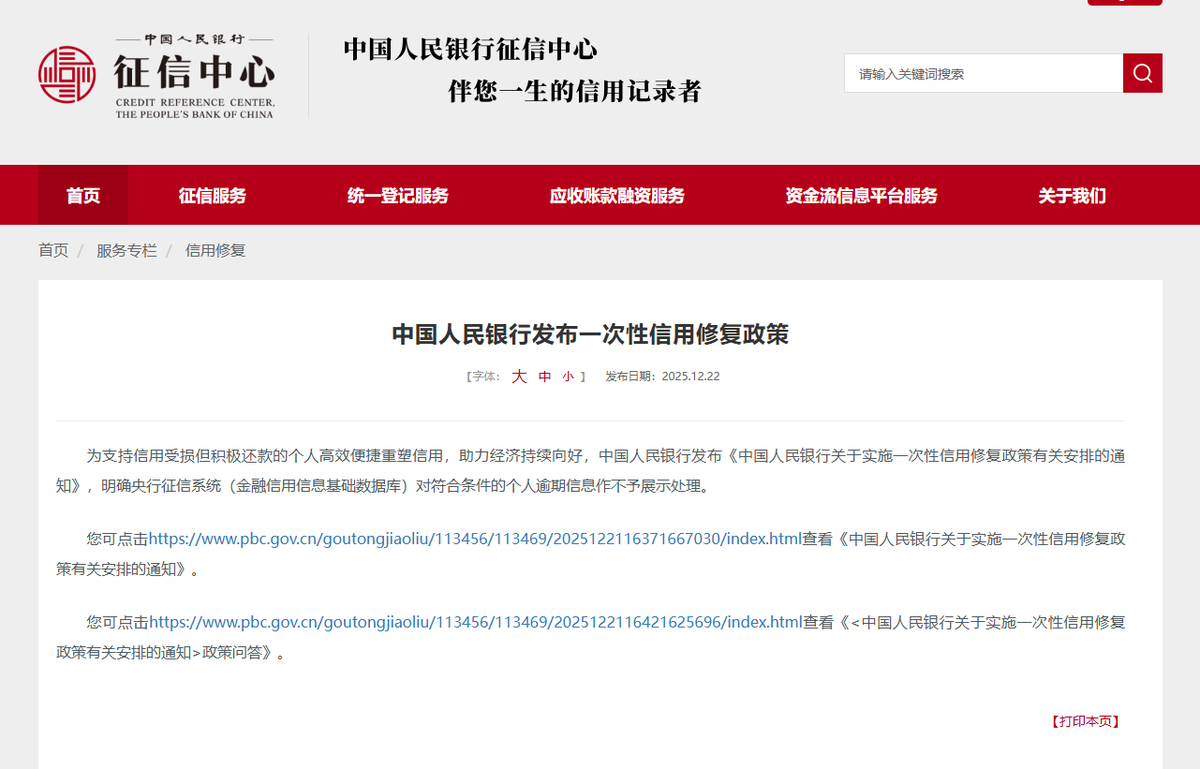Open the pbc.gov.cn link ending 2025122116421625696

coord(475,622)
